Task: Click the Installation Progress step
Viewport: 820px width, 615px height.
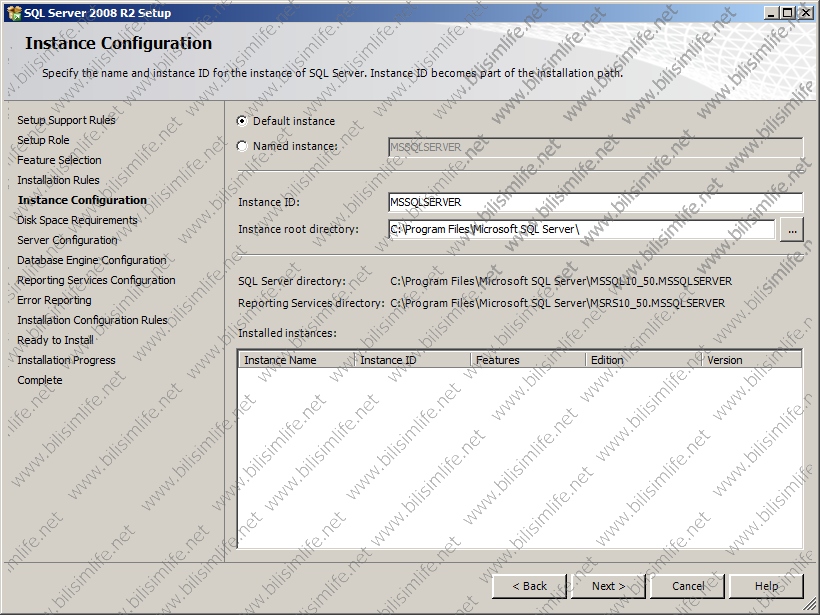Action: [x=66, y=360]
